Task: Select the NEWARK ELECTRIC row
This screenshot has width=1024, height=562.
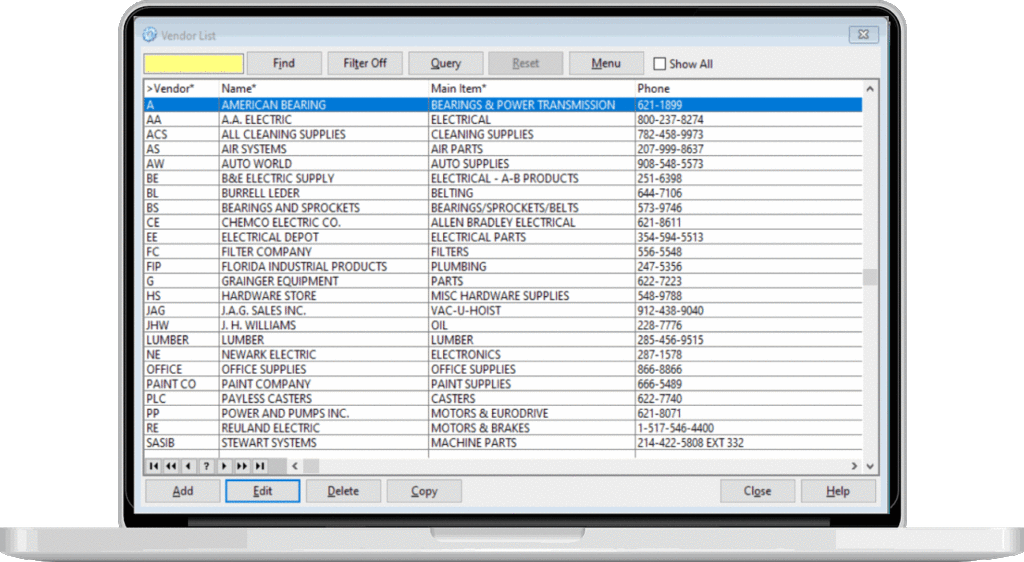Action: [503, 354]
